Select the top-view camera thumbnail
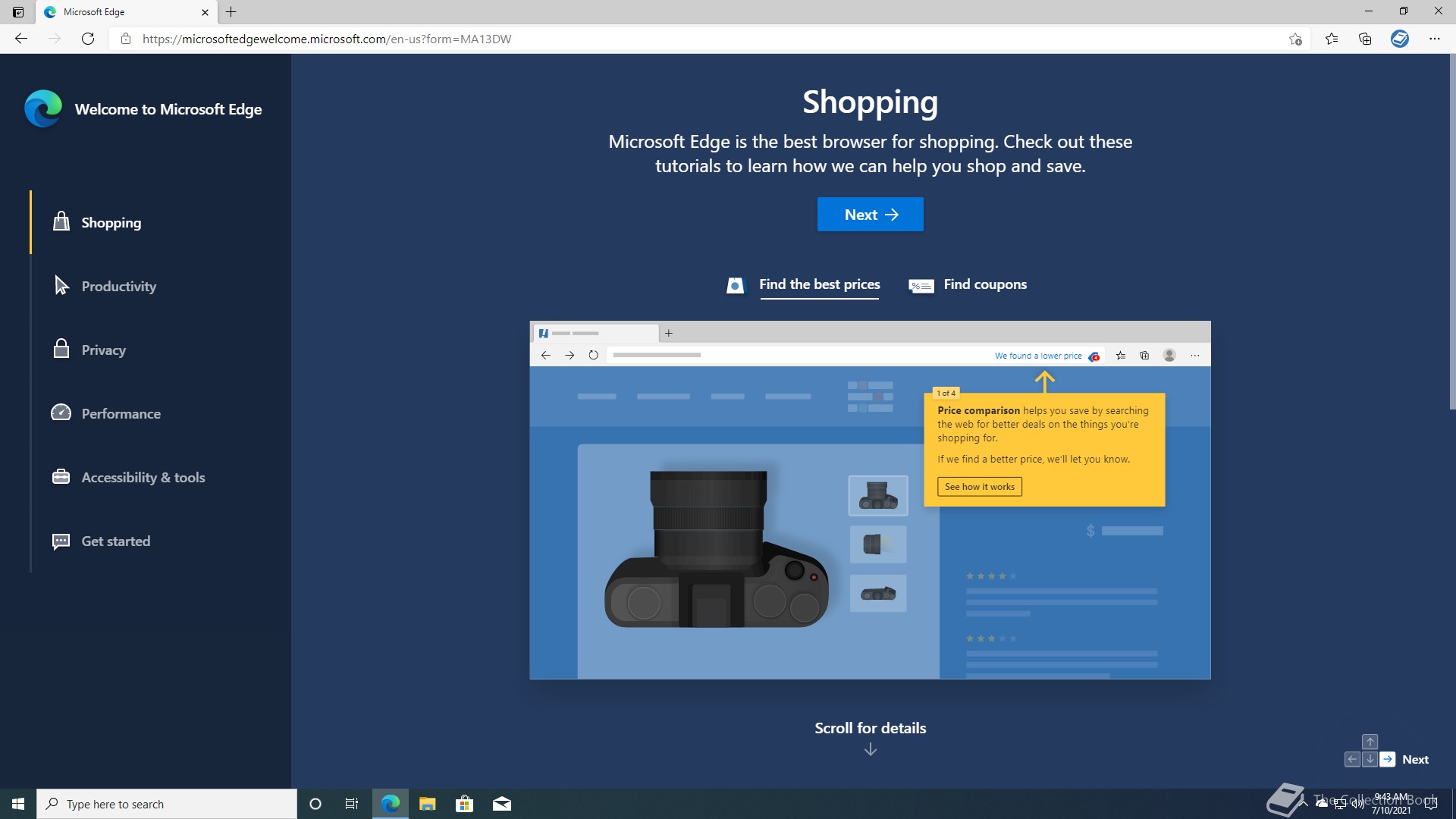 point(878,593)
